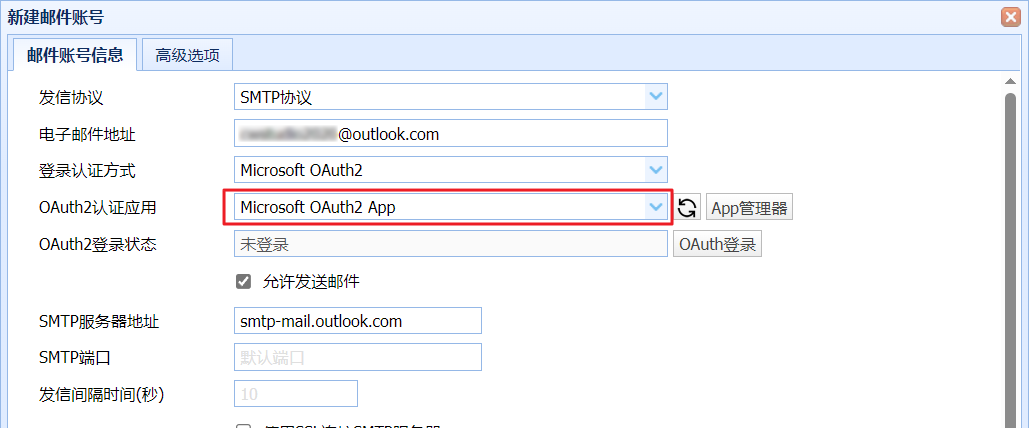The image size is (1029, 428).
Task: Click the scrollbar up arrow
Action: pos(1011,81)
